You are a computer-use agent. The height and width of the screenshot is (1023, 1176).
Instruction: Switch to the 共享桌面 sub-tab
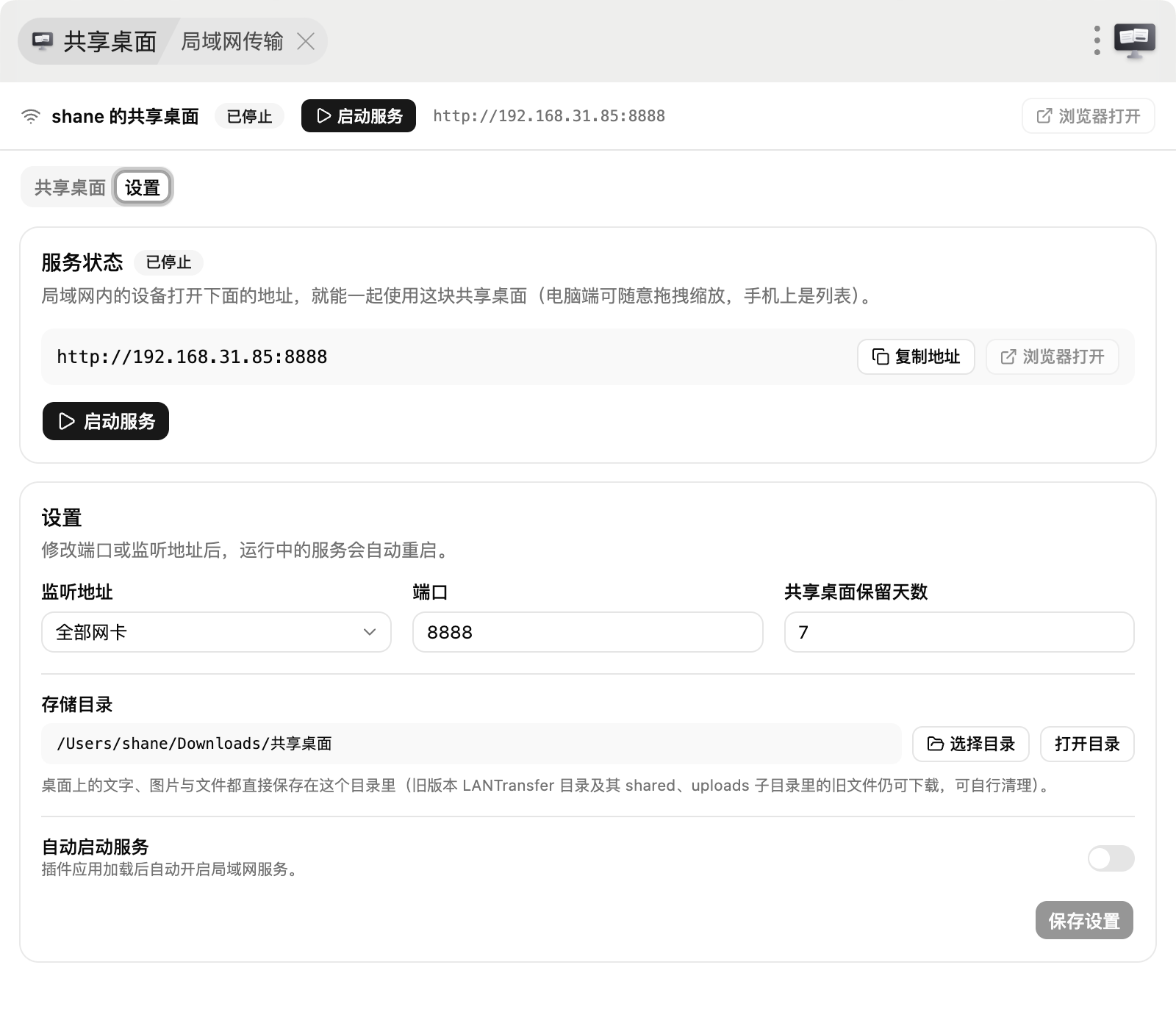point(70,187)
